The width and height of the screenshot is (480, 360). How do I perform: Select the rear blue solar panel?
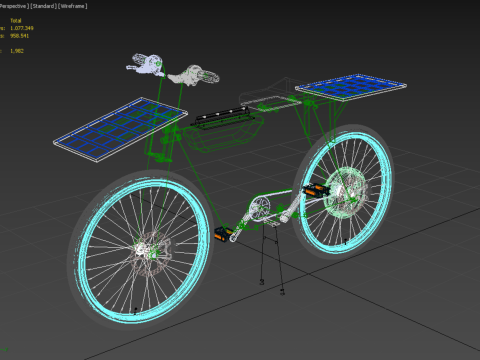(x=351, y=87)
